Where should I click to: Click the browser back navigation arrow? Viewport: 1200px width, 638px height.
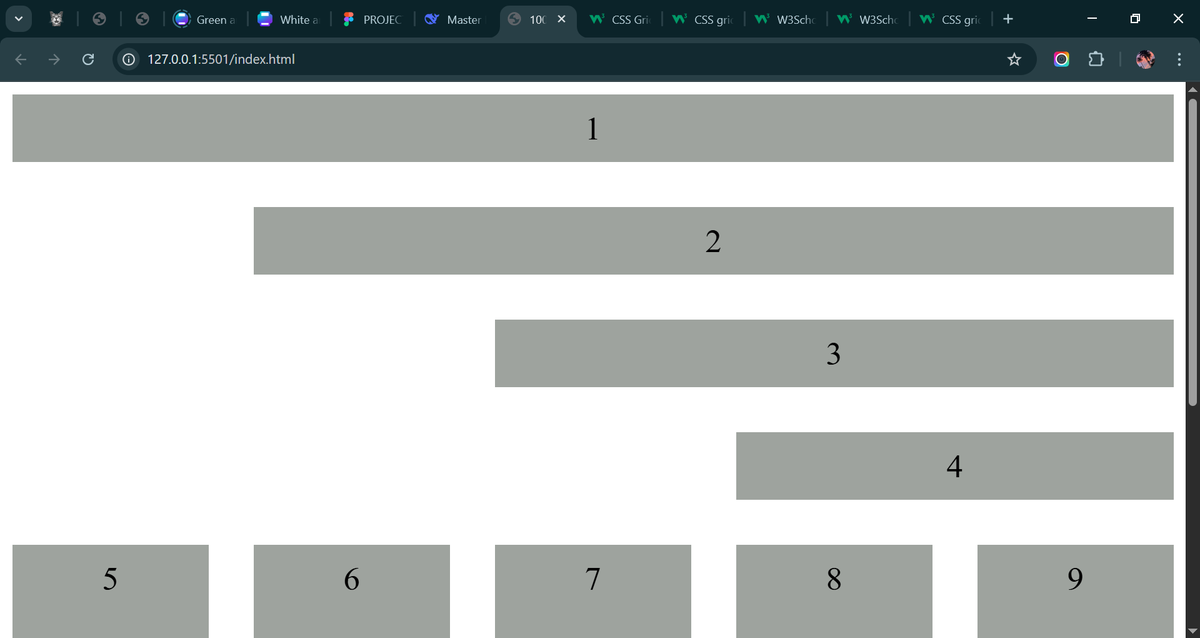click(20, 59)
